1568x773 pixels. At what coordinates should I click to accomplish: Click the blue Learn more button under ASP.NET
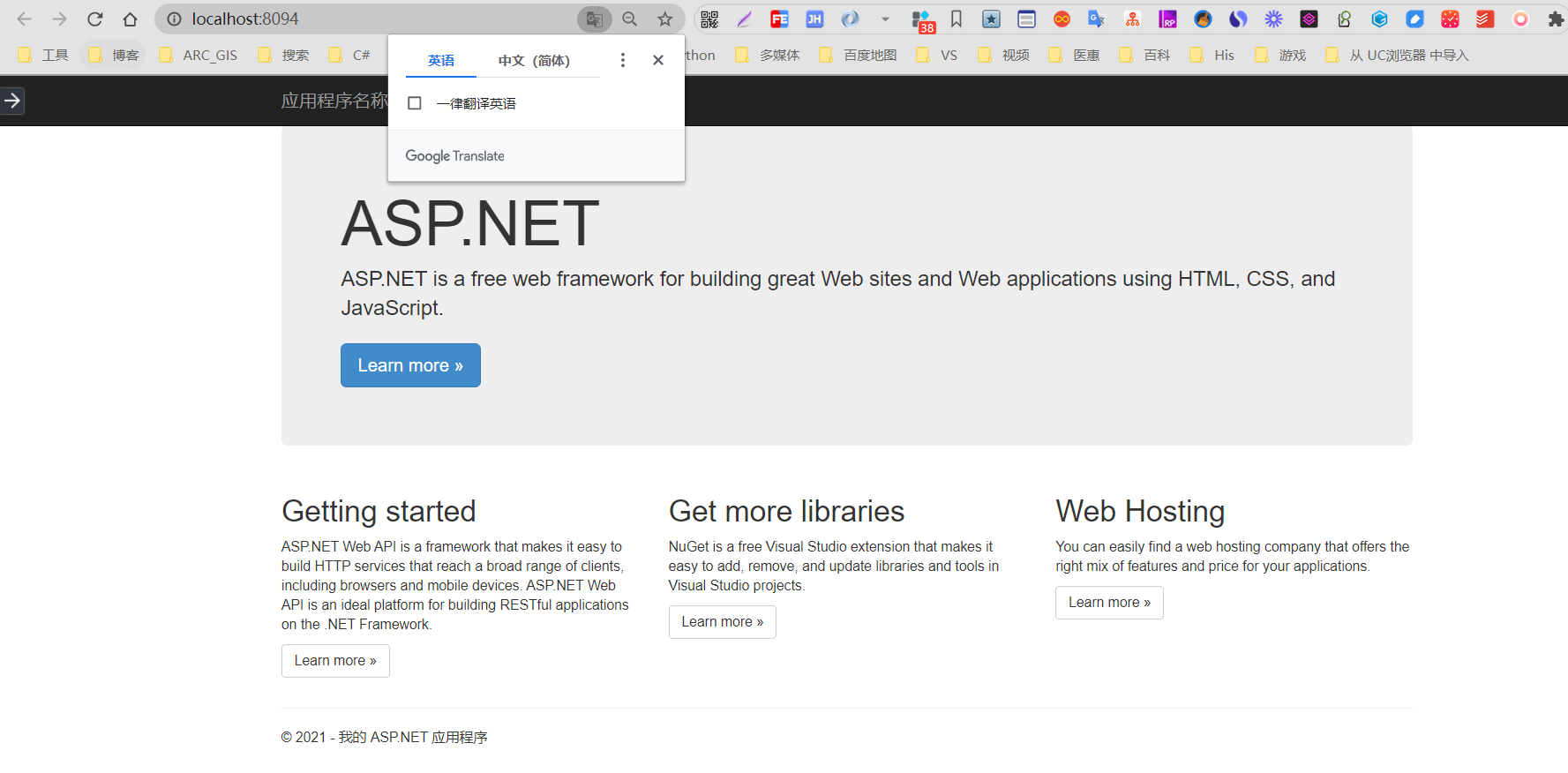[410, 365]
